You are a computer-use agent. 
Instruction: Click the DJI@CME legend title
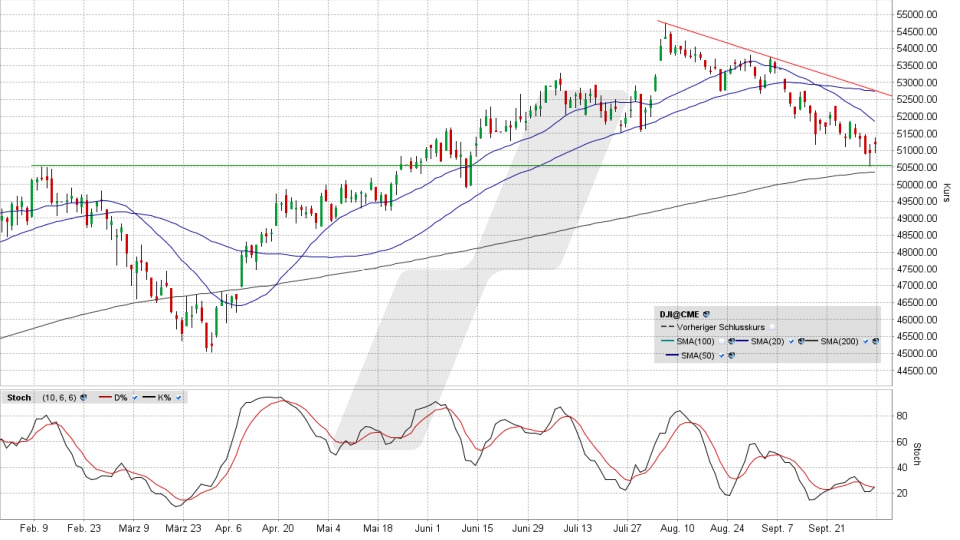680,314
